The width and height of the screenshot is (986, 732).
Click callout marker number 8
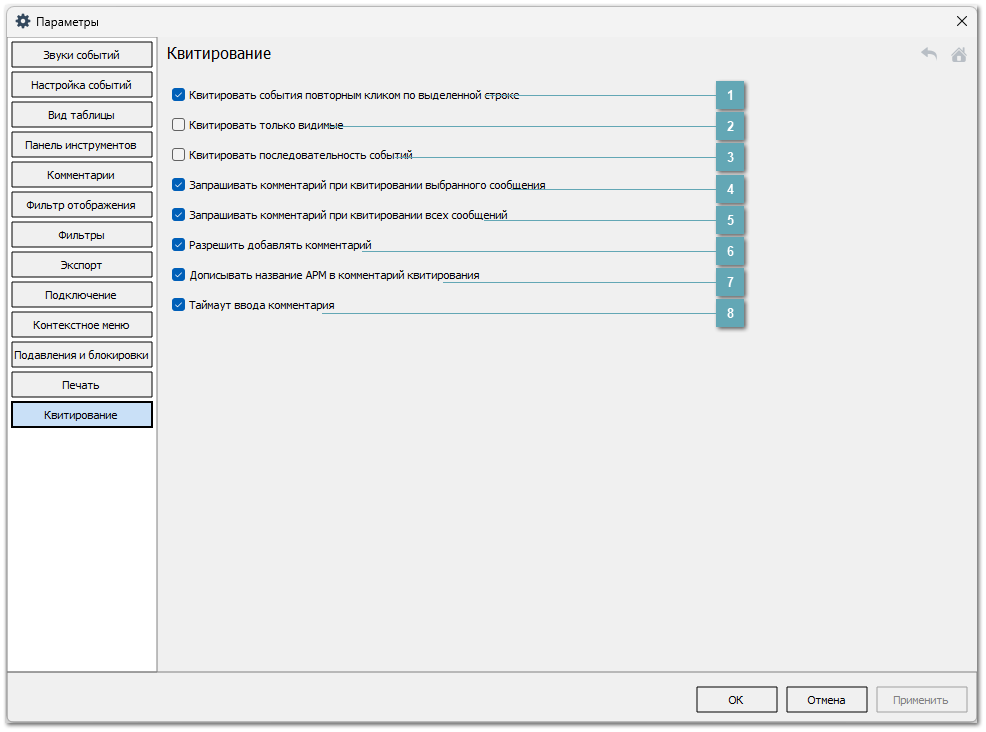click(x=730, y=313)
